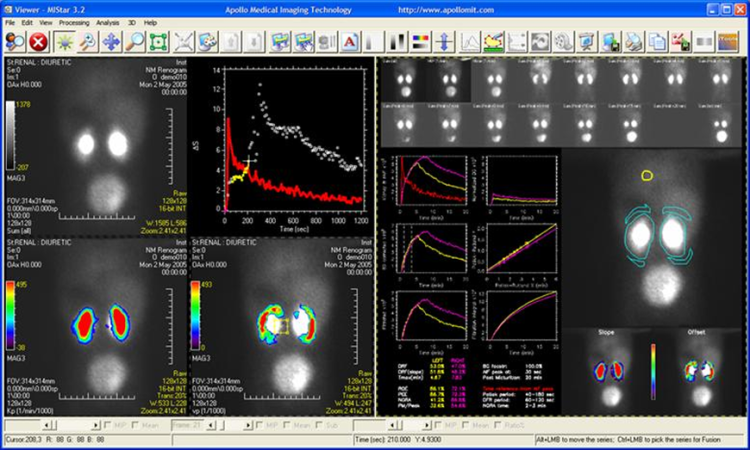Click the red X close-study toolbar icon
The width and height of the screenshot is (750, 450).
[x=39, y=41]
